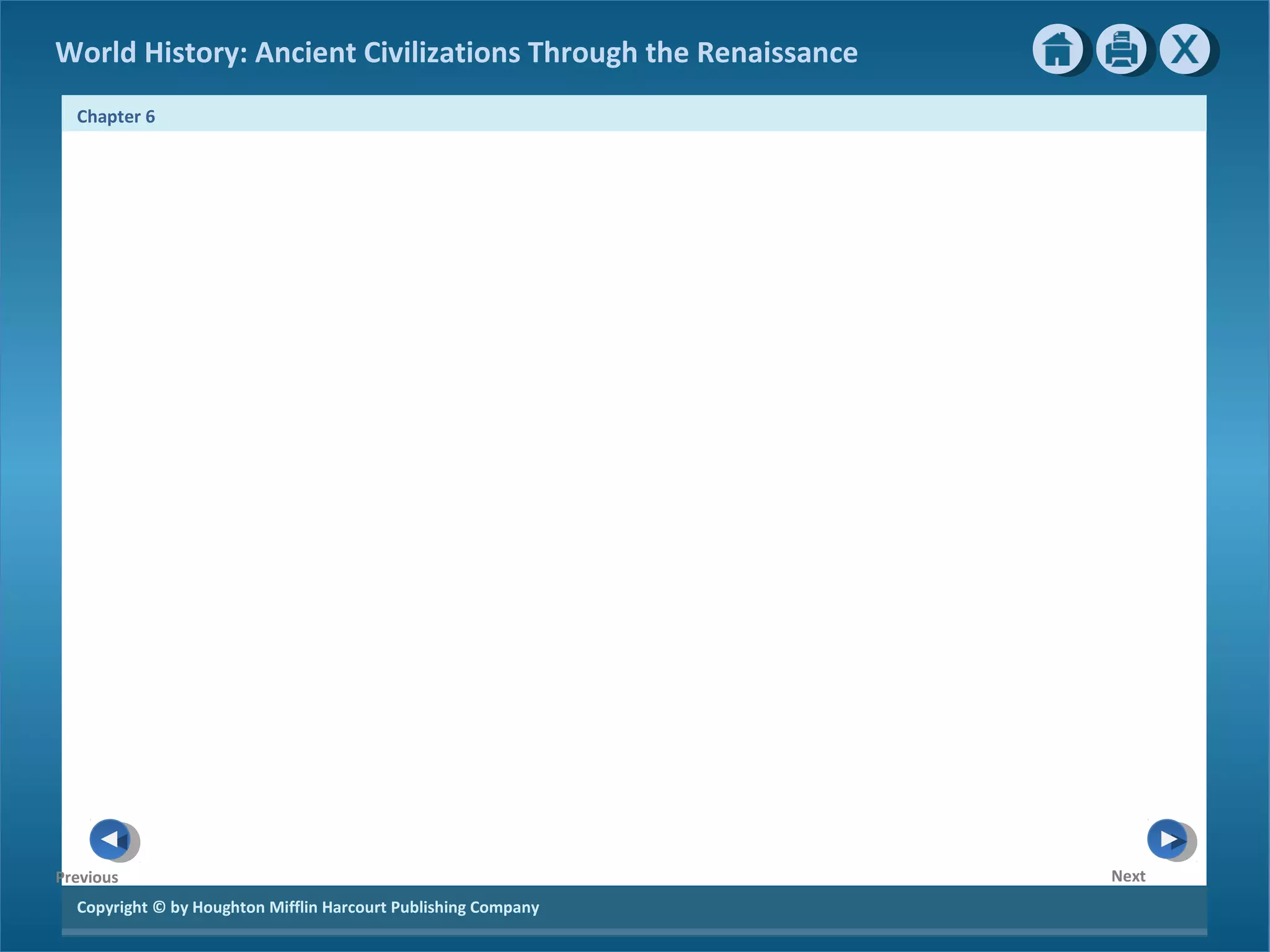
Task: Select the 'Chapter 6' heading
Action: point(116,117)
